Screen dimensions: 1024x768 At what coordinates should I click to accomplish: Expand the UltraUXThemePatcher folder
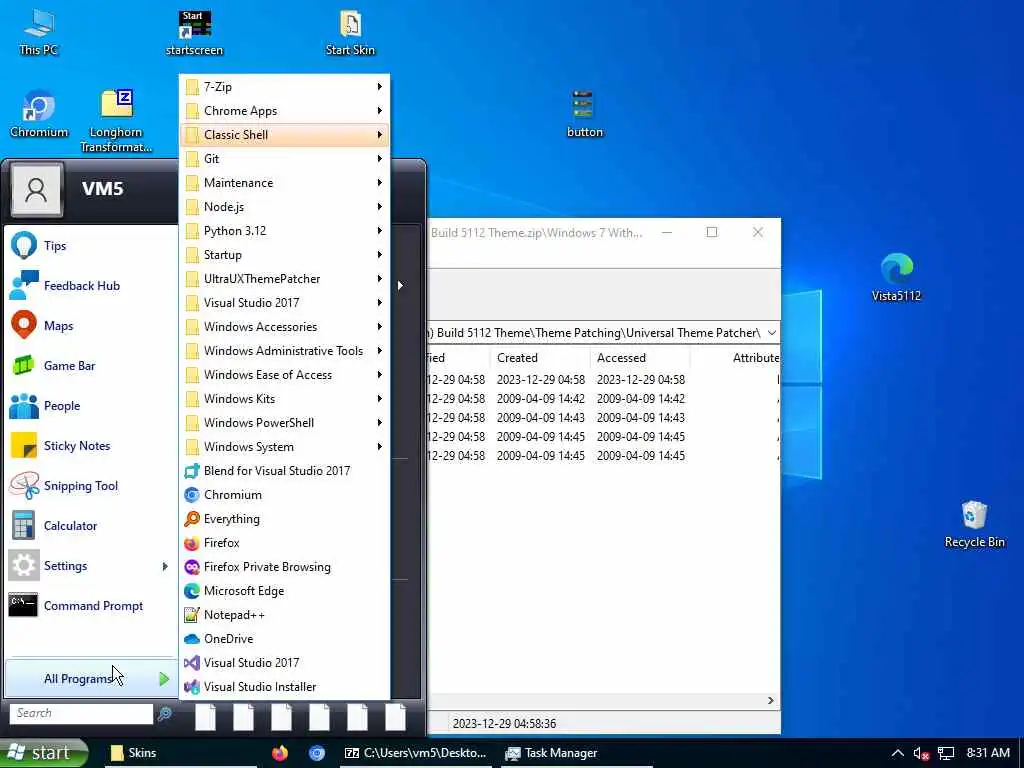point(285,278)
